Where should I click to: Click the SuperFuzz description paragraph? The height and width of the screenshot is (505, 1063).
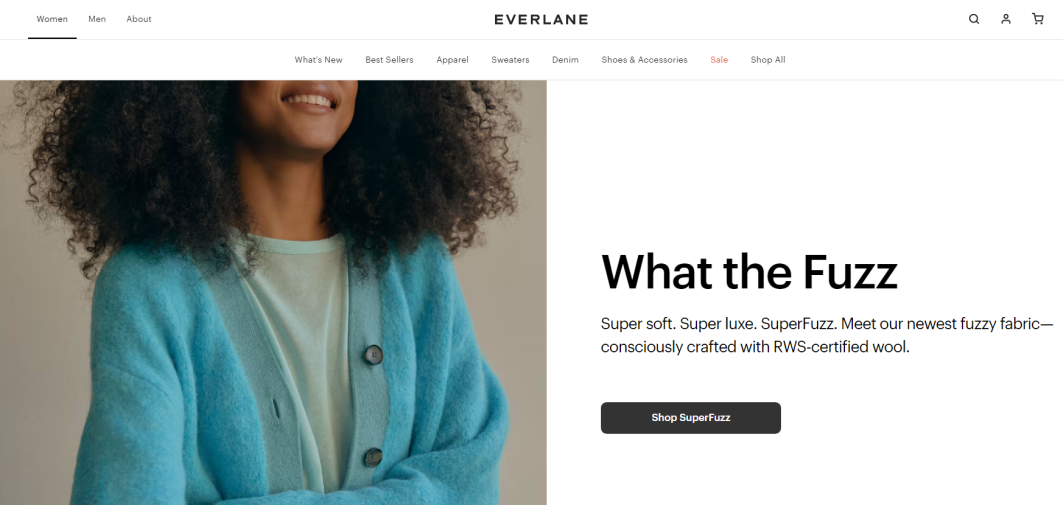point(827,335)
